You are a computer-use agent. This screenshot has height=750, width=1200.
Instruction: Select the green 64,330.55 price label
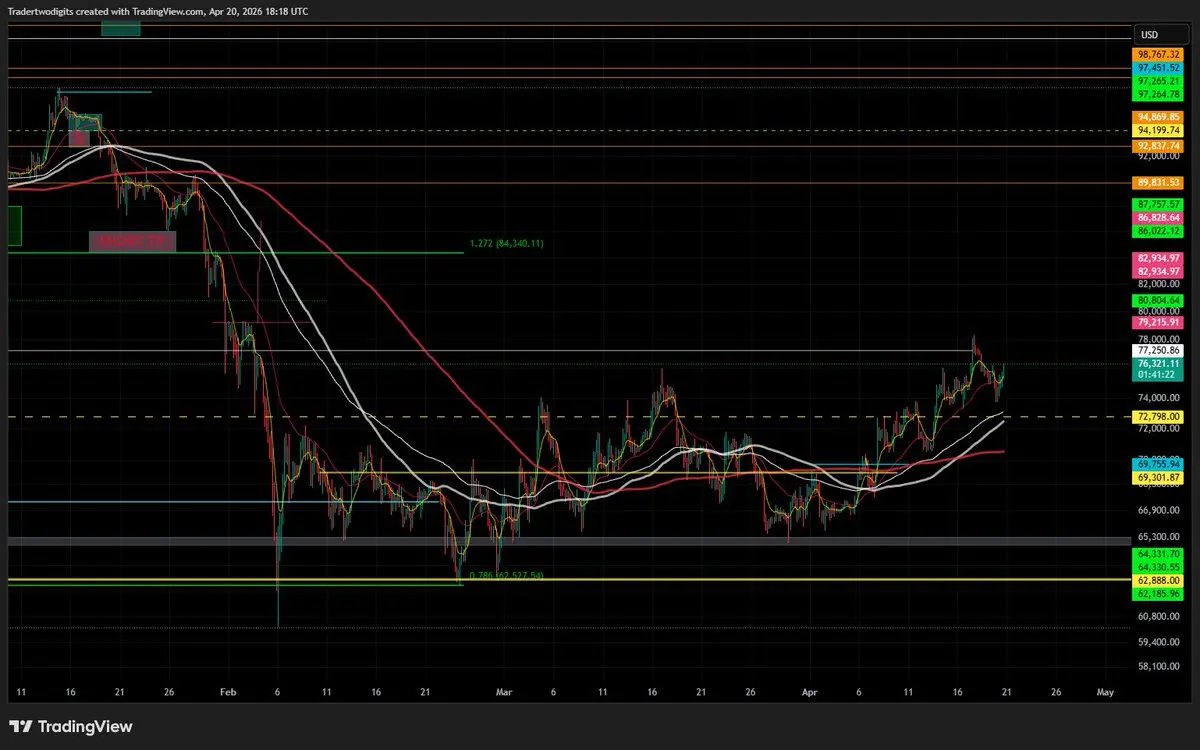[1158, 566]
